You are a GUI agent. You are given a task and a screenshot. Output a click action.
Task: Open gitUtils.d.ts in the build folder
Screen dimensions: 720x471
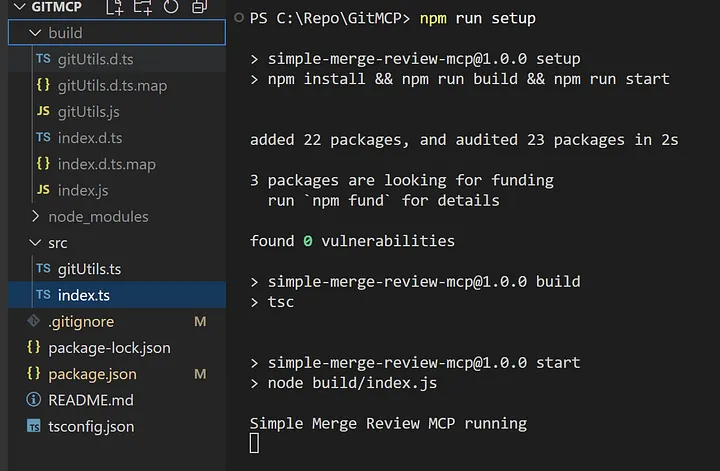(96, 59)
